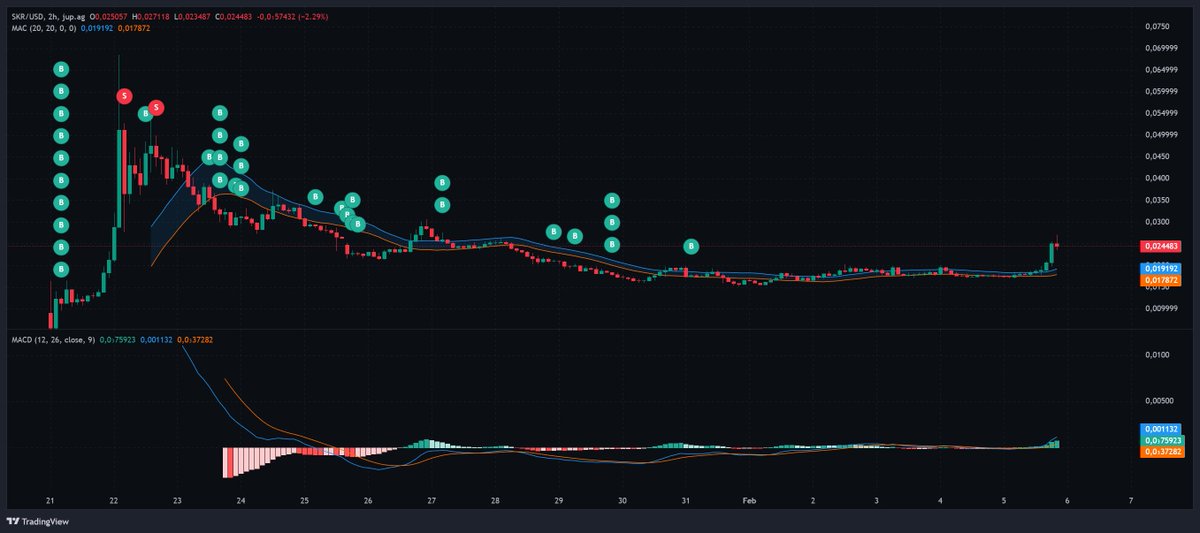Image resolution: width=1200 pixels, height=533 pixels.
Task: Click the 0,049999 price axis label
Action: click(1161, 135)
